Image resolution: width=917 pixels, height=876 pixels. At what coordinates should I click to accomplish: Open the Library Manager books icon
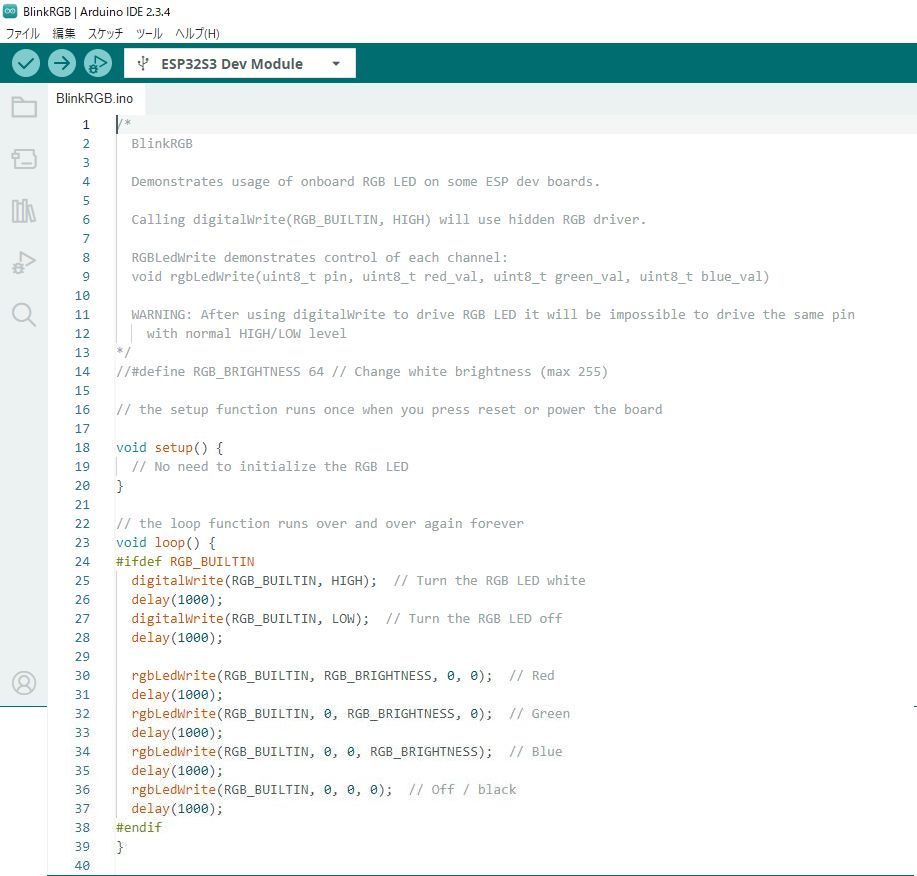pyautogui.click(x=24, y=211)
